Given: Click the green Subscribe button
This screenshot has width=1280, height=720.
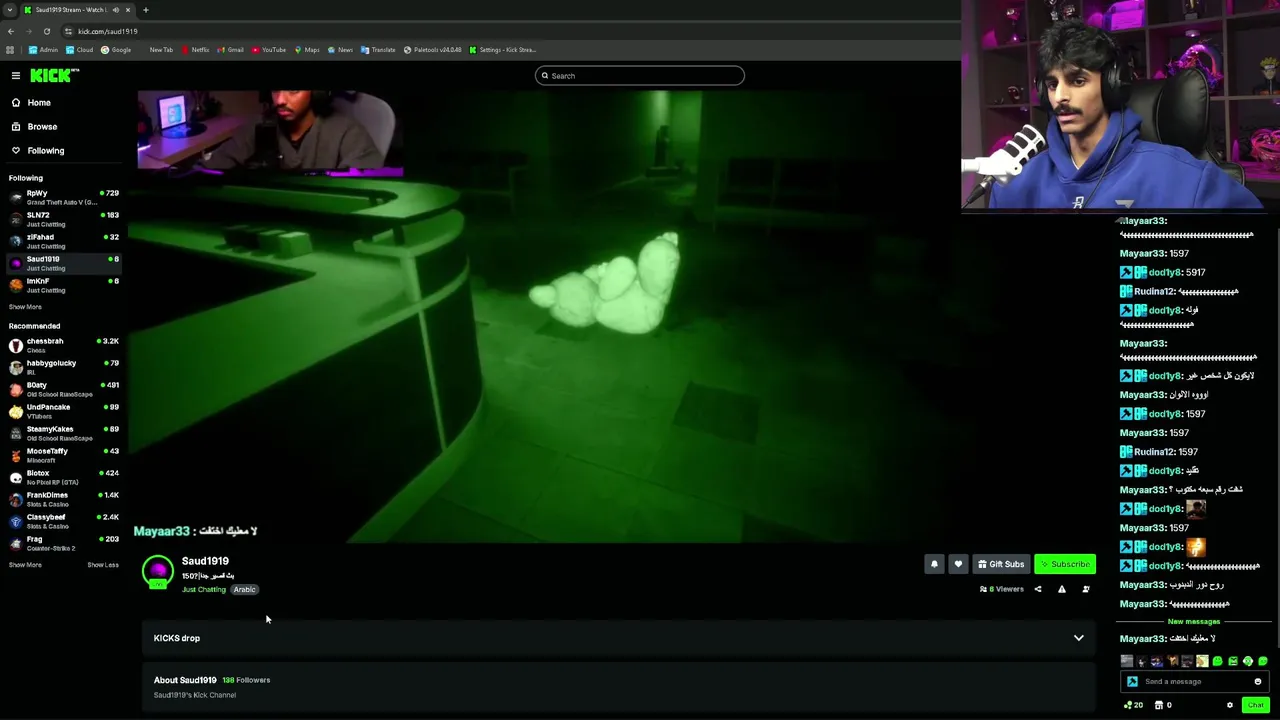Looking at the screenshot, I should point(1065,564).
